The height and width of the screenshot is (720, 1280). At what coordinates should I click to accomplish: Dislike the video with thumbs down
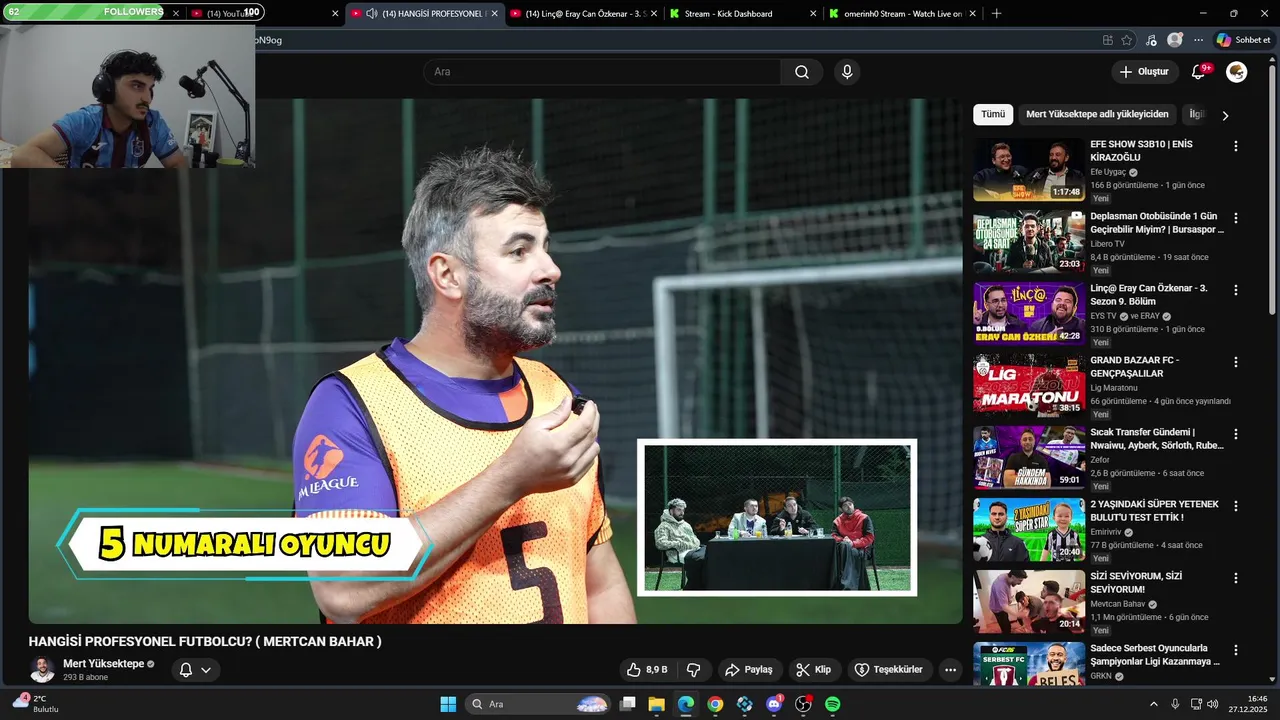[x=694, y=670]
